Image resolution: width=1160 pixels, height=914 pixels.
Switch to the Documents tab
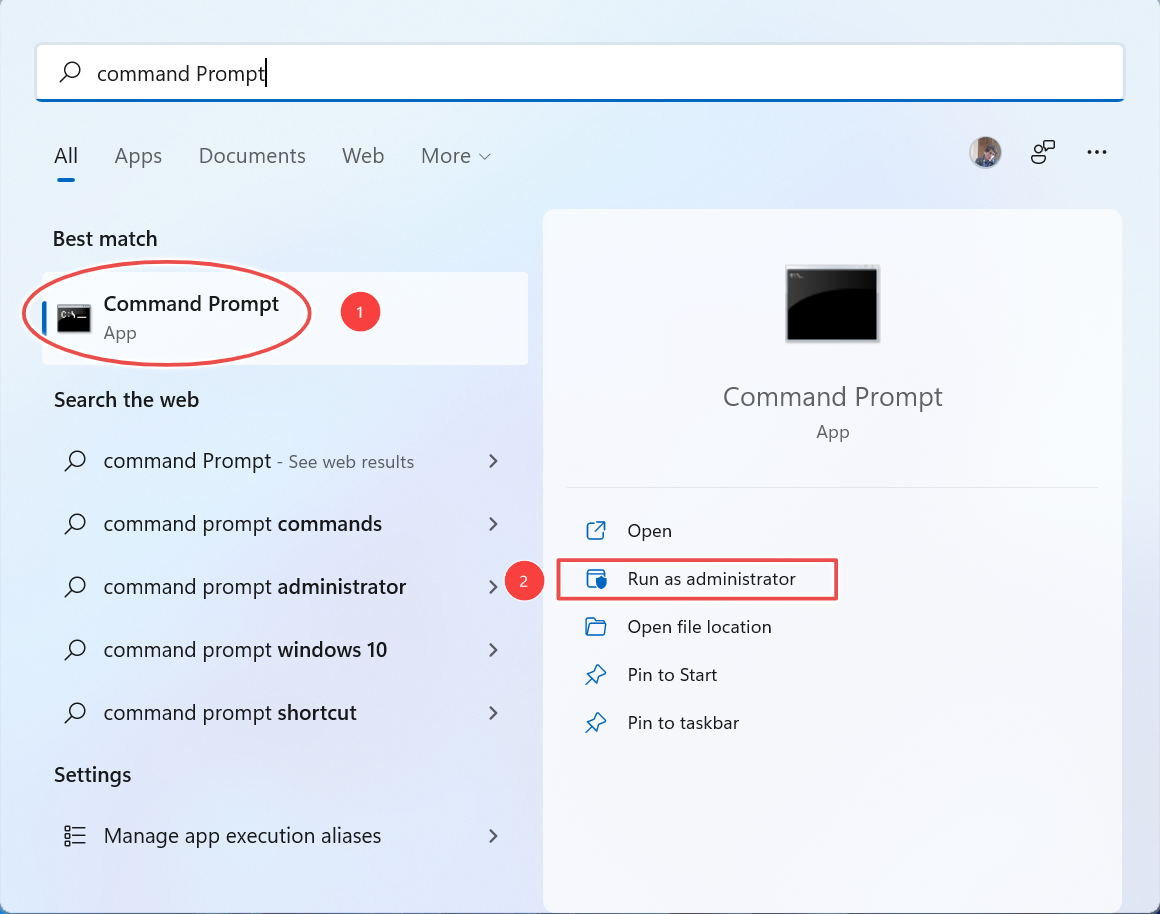[x=252, y=156]
